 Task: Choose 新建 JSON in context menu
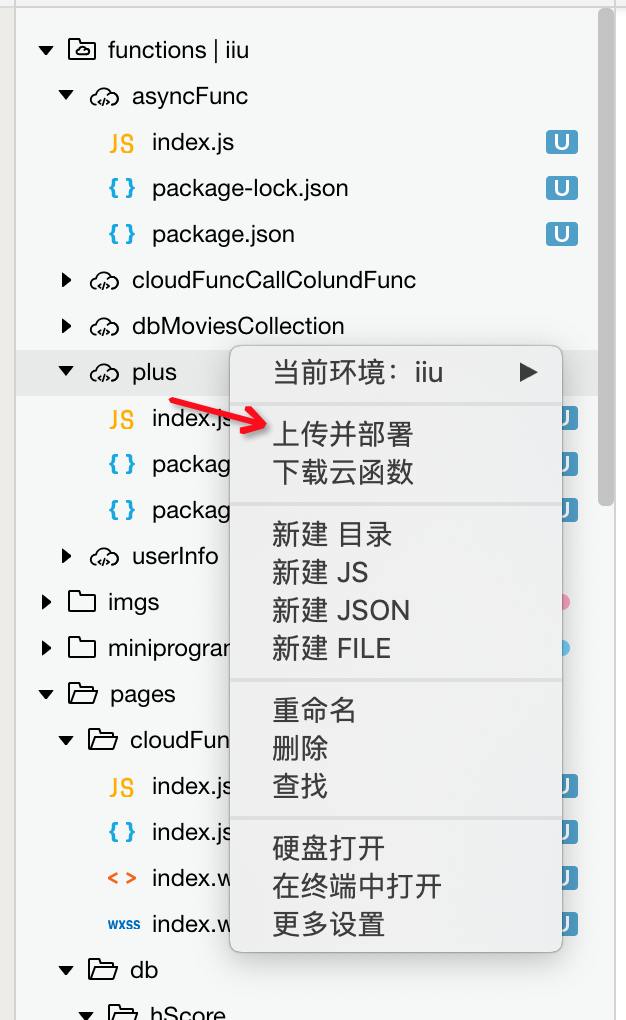click(x=341, y=611)
